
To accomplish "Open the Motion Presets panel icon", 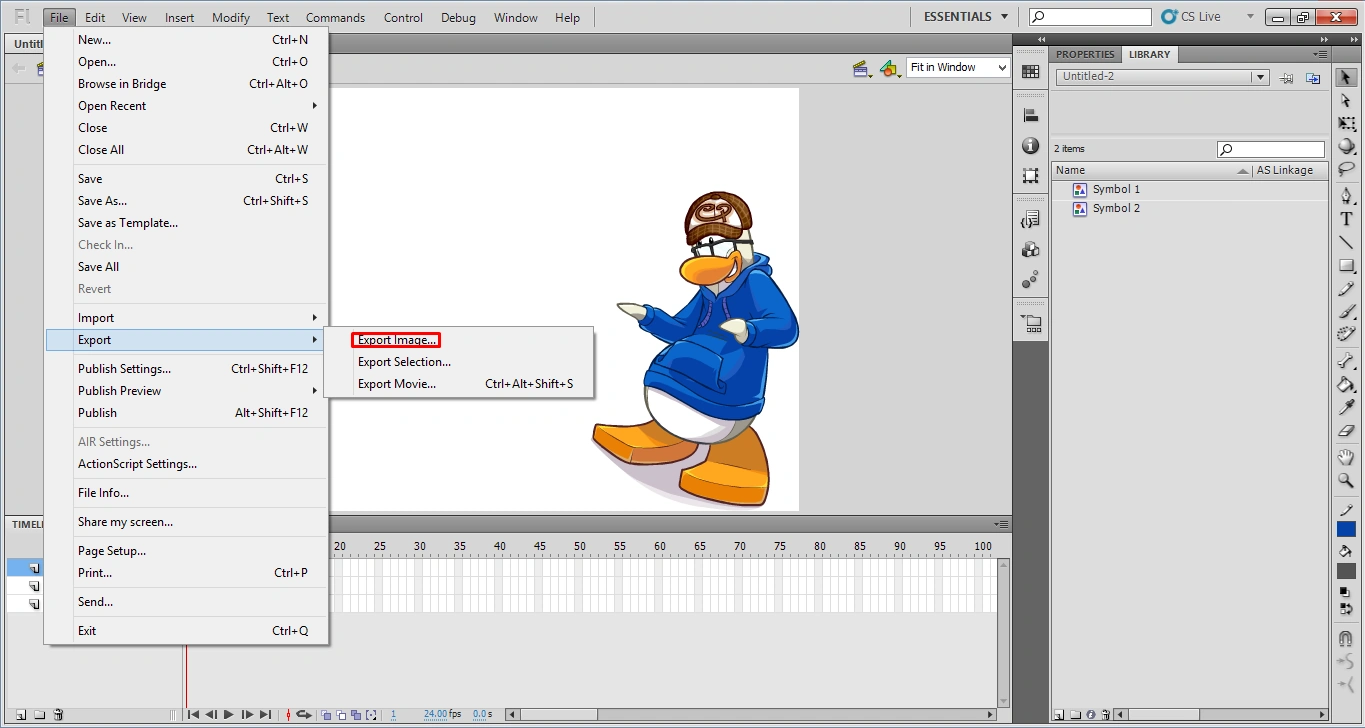I will point(1030,280).
